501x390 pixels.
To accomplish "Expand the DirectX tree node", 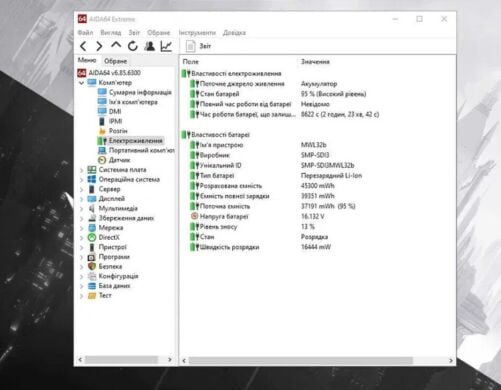I will tap(81, 238).
